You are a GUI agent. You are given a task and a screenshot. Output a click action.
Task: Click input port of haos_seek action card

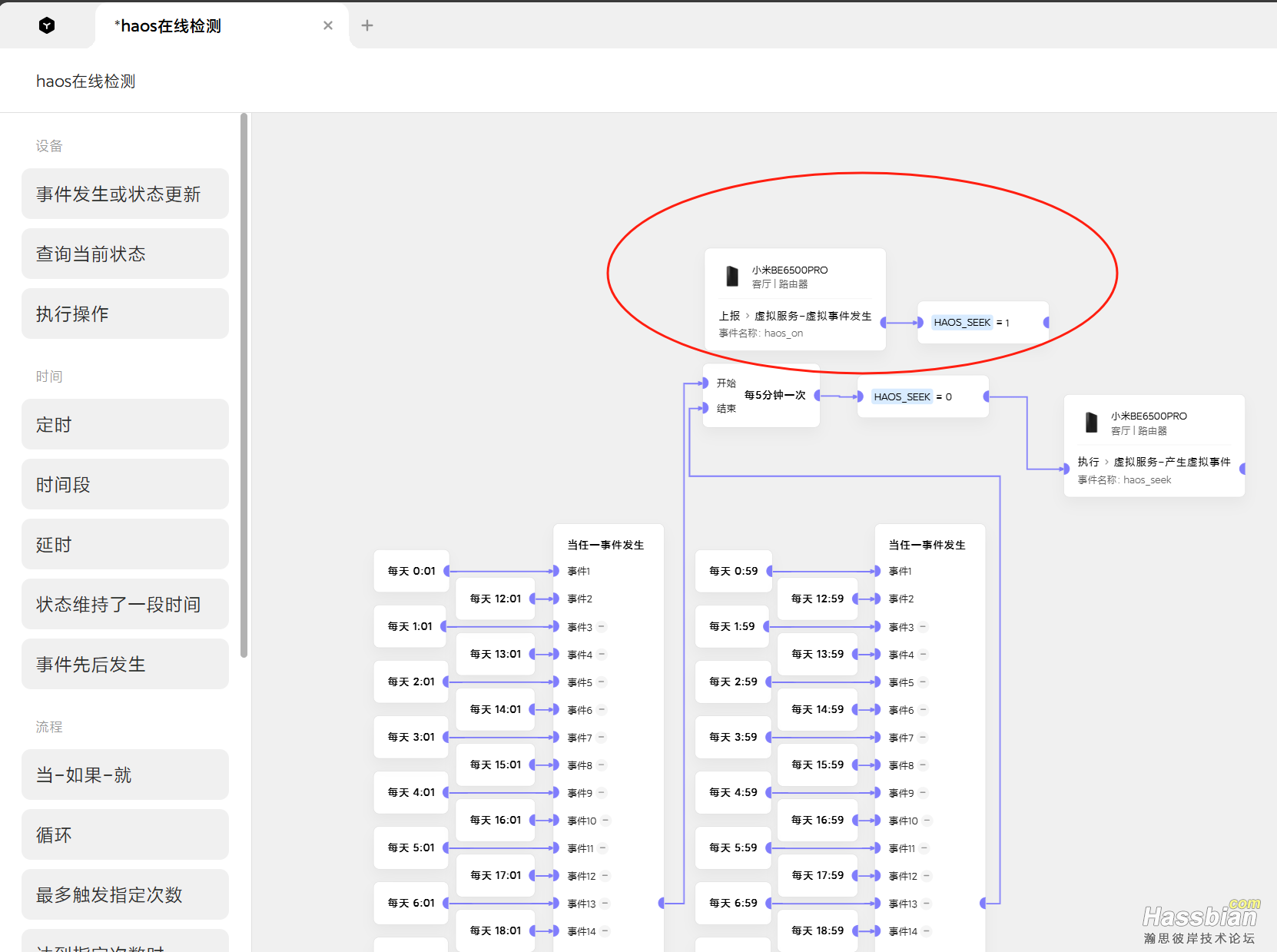[1065, 468]
